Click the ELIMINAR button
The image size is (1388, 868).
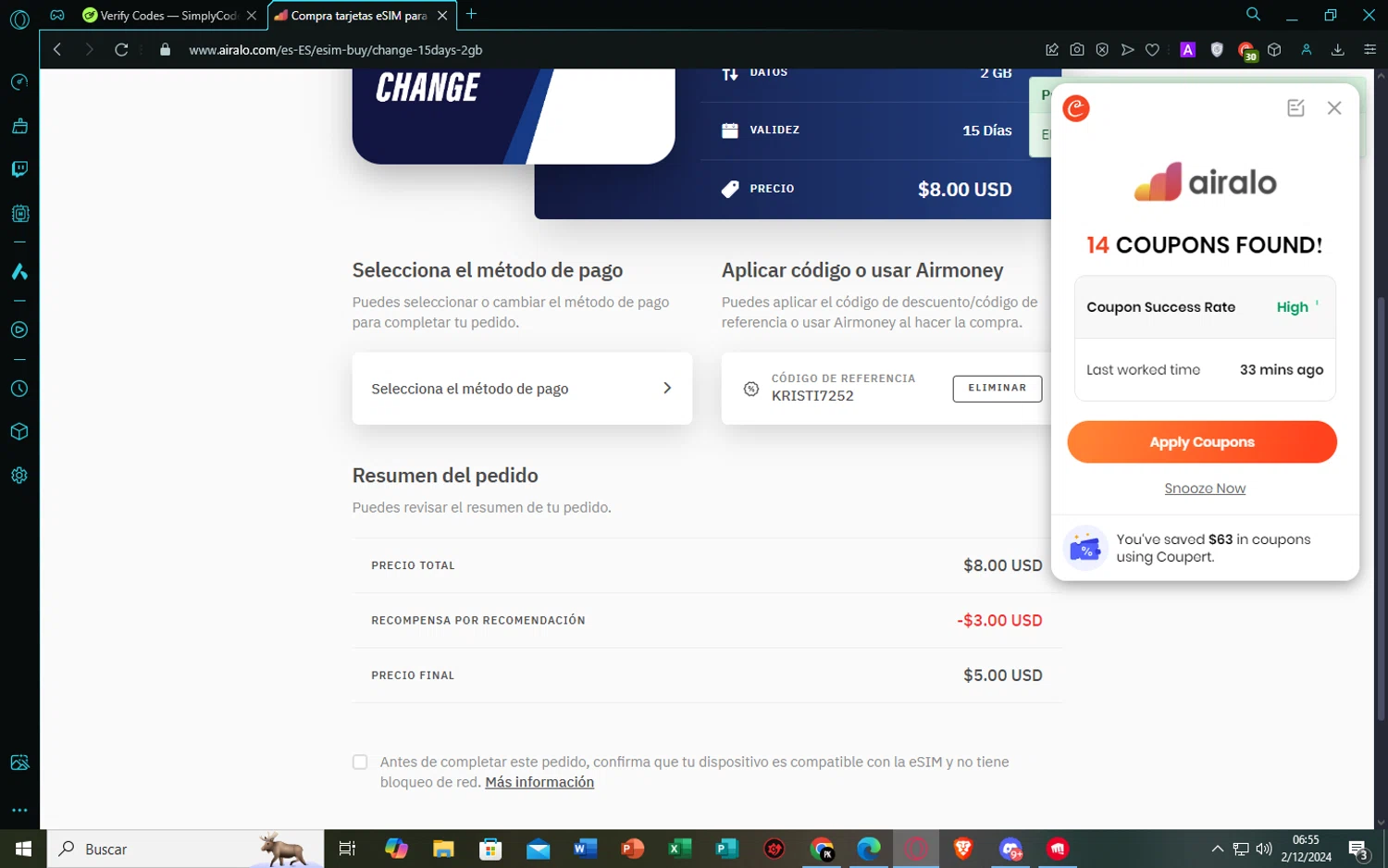998,389
